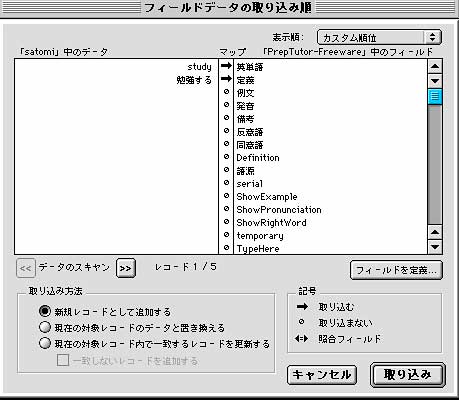Click the 取り込み import button
The height and width of the screenshot is (400, 459).
(x=408, y=375)
